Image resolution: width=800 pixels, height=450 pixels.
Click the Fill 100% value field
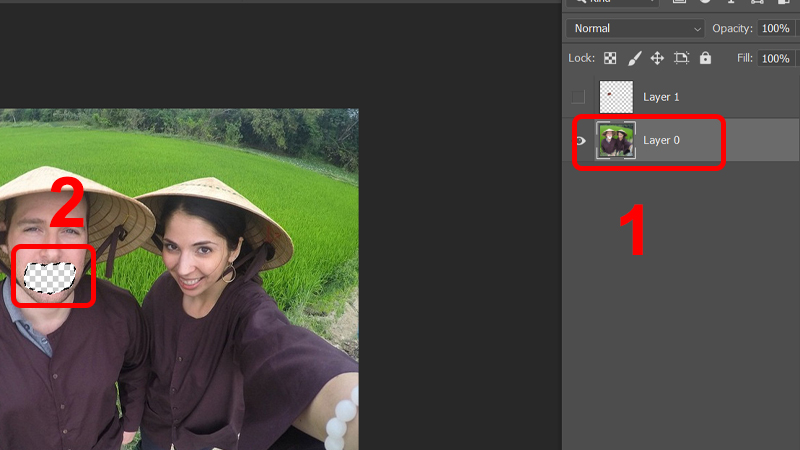(x=778, y=58)
